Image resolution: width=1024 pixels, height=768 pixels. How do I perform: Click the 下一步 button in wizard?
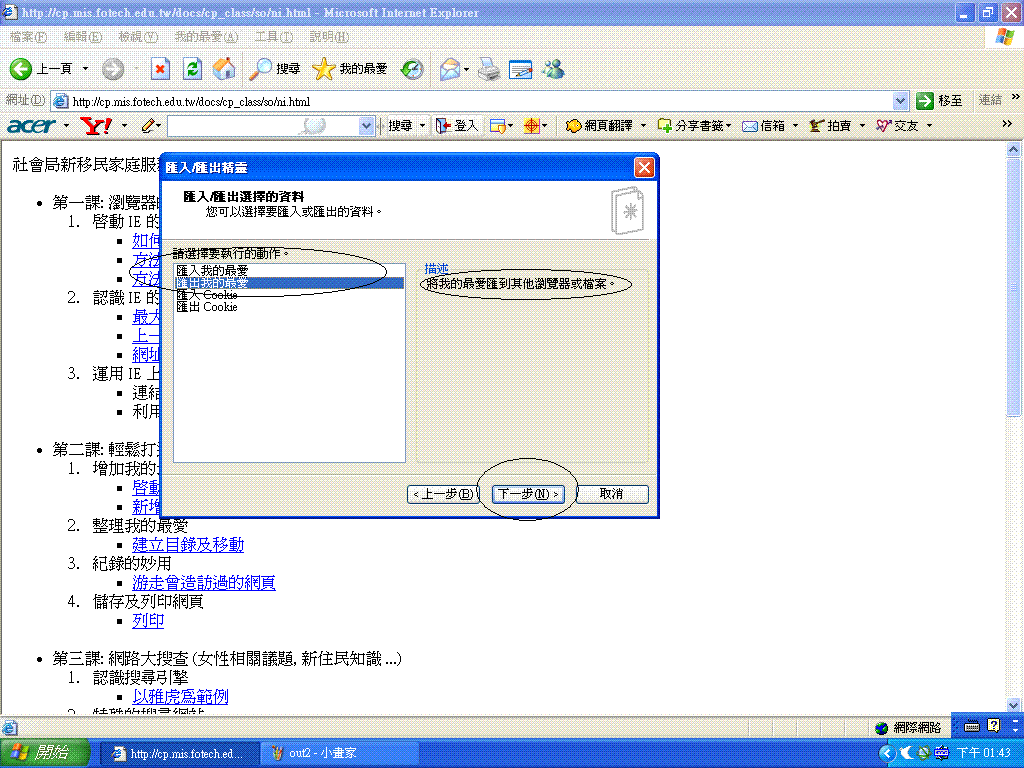click(528, 494)
